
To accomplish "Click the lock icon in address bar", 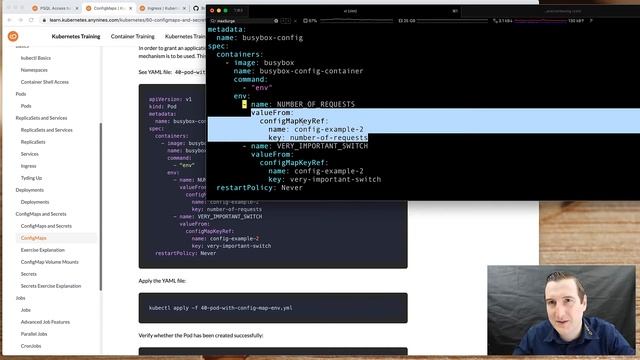I will (x=44, y=20).
